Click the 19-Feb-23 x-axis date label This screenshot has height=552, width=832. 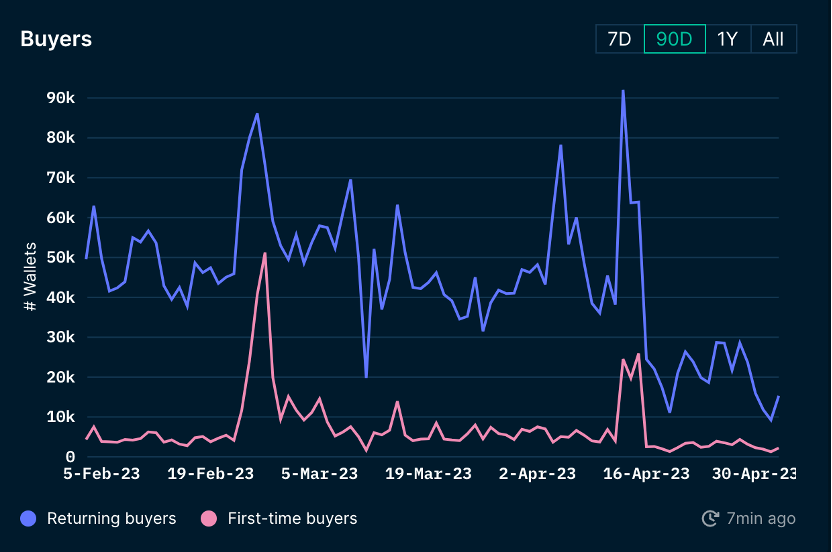click(x=211, y=473)
